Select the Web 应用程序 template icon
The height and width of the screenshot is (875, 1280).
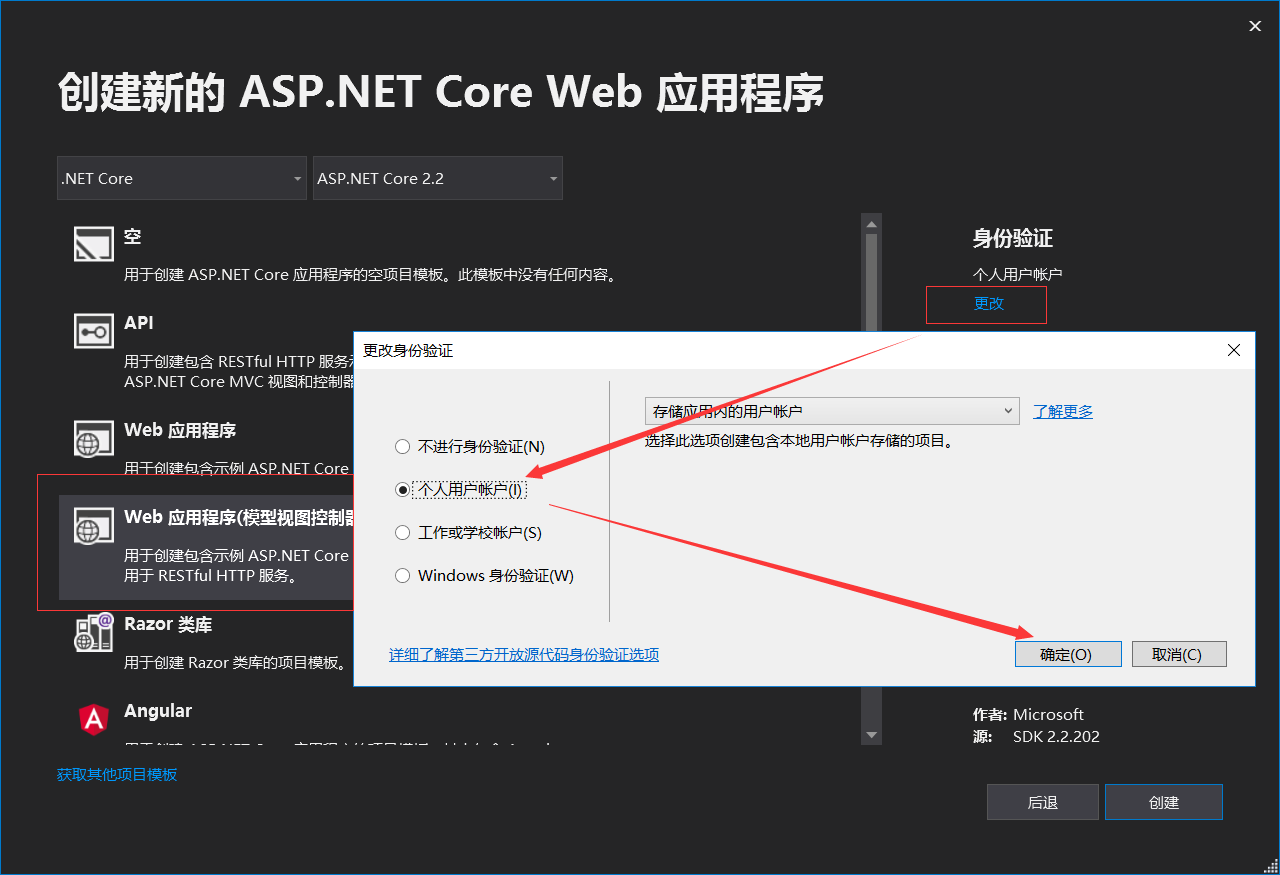pyautogui.click(x=93, y=438)
